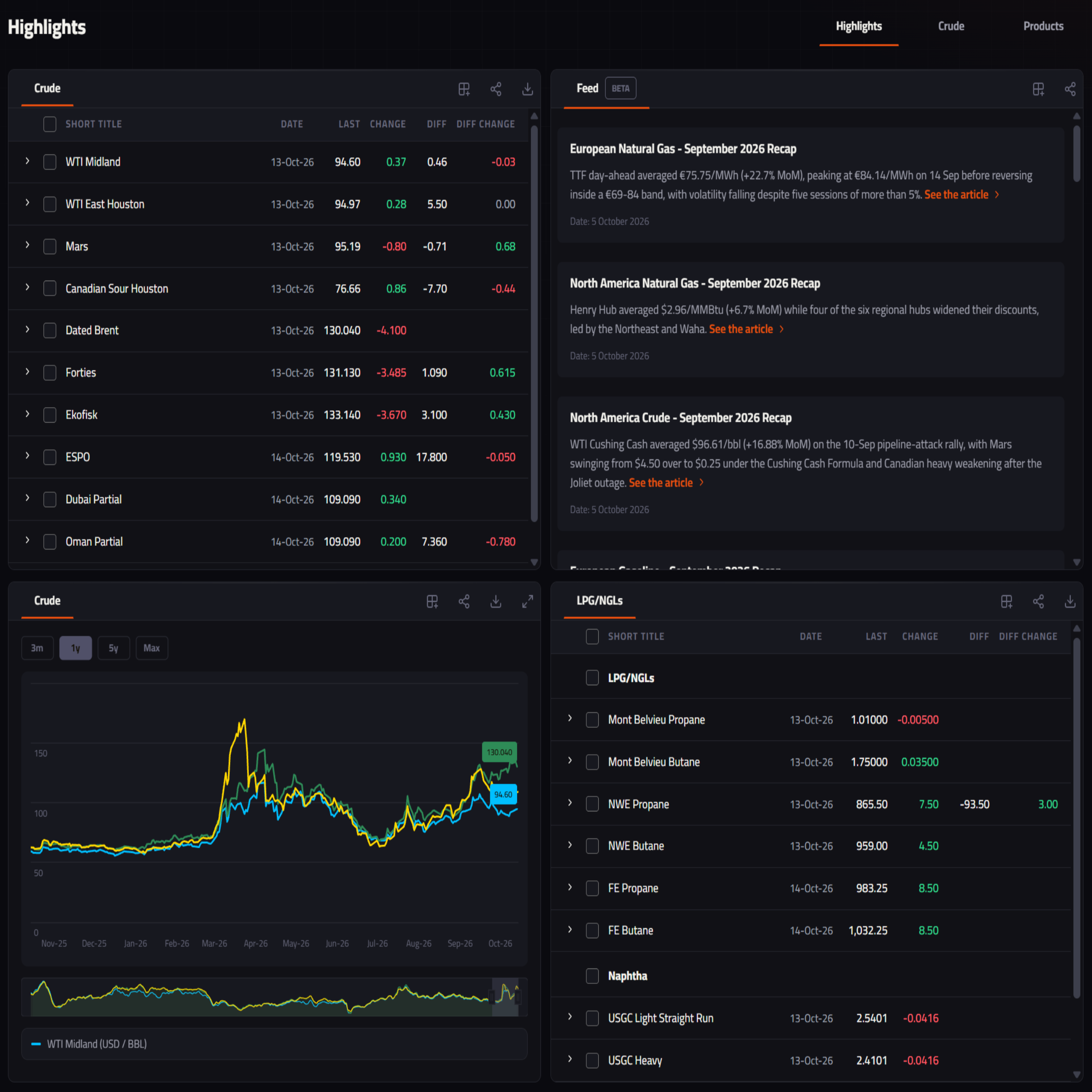
Task: Check the NWE Propane row checkbox
Action: [593, 804]
